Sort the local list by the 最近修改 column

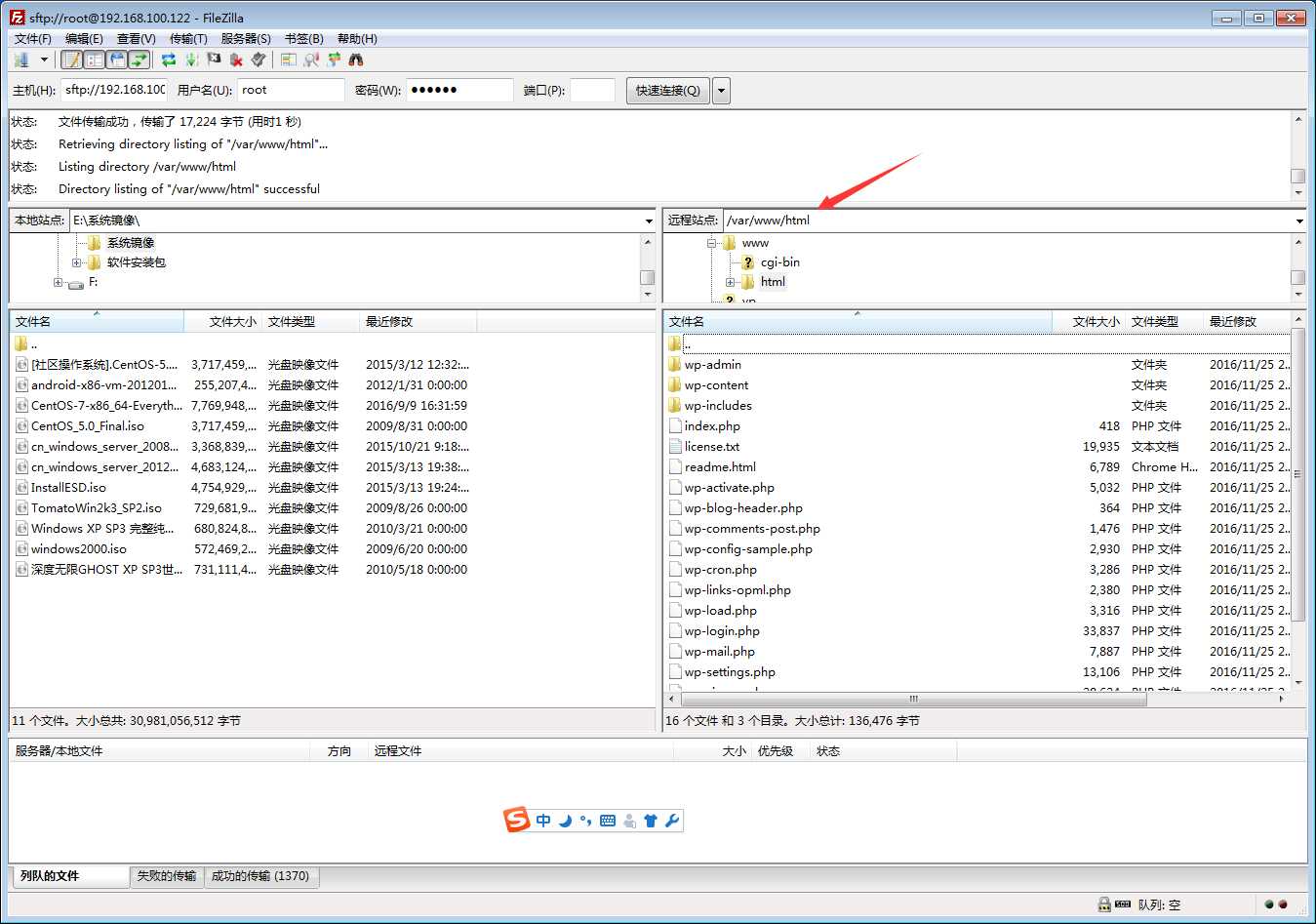click(x=419, y=322)
